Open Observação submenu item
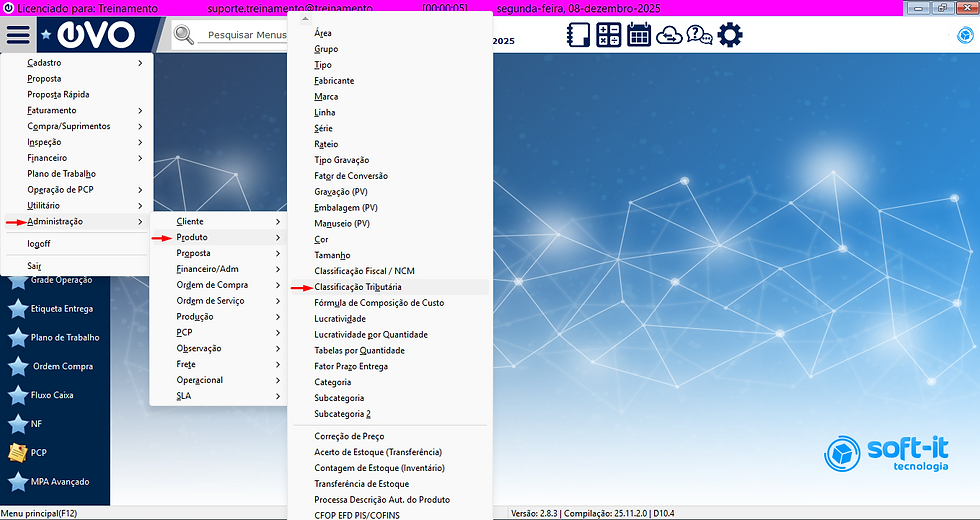980x520 pixels. (219, 349)
